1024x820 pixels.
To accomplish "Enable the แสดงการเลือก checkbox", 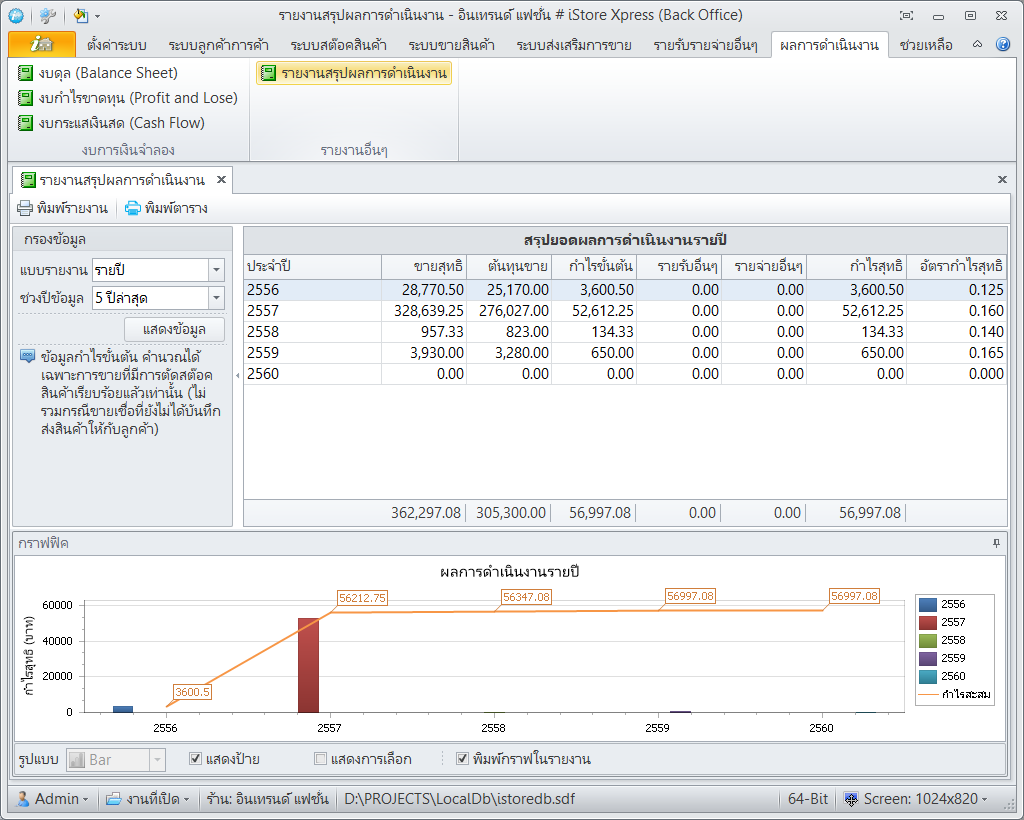I will pyautogui.click(x=320, y=759).
